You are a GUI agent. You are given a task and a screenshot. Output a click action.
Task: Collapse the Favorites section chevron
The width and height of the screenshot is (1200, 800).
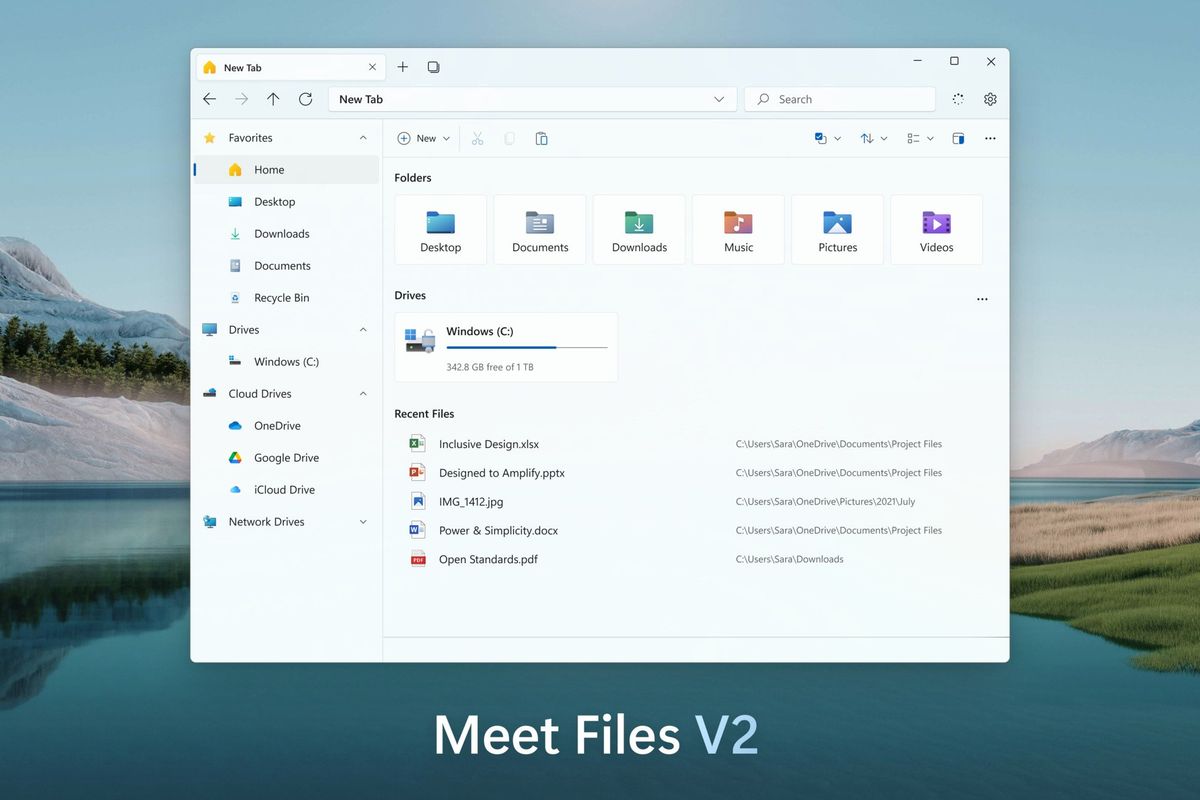363,138
